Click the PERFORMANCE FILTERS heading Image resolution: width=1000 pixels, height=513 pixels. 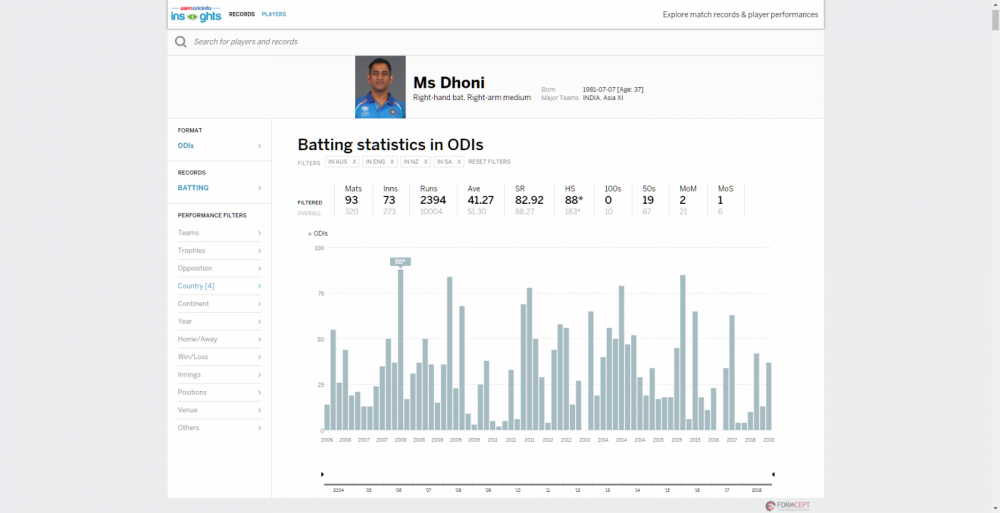(x=212, y=216)
